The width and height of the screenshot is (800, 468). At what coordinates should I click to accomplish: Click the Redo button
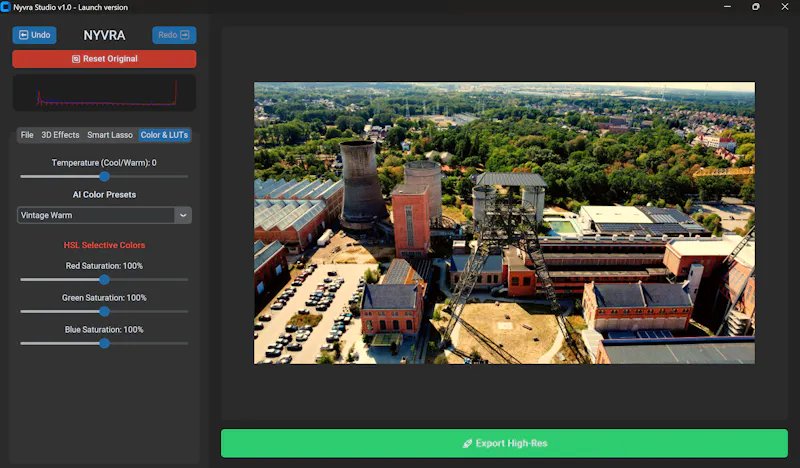tap(174, 35)
